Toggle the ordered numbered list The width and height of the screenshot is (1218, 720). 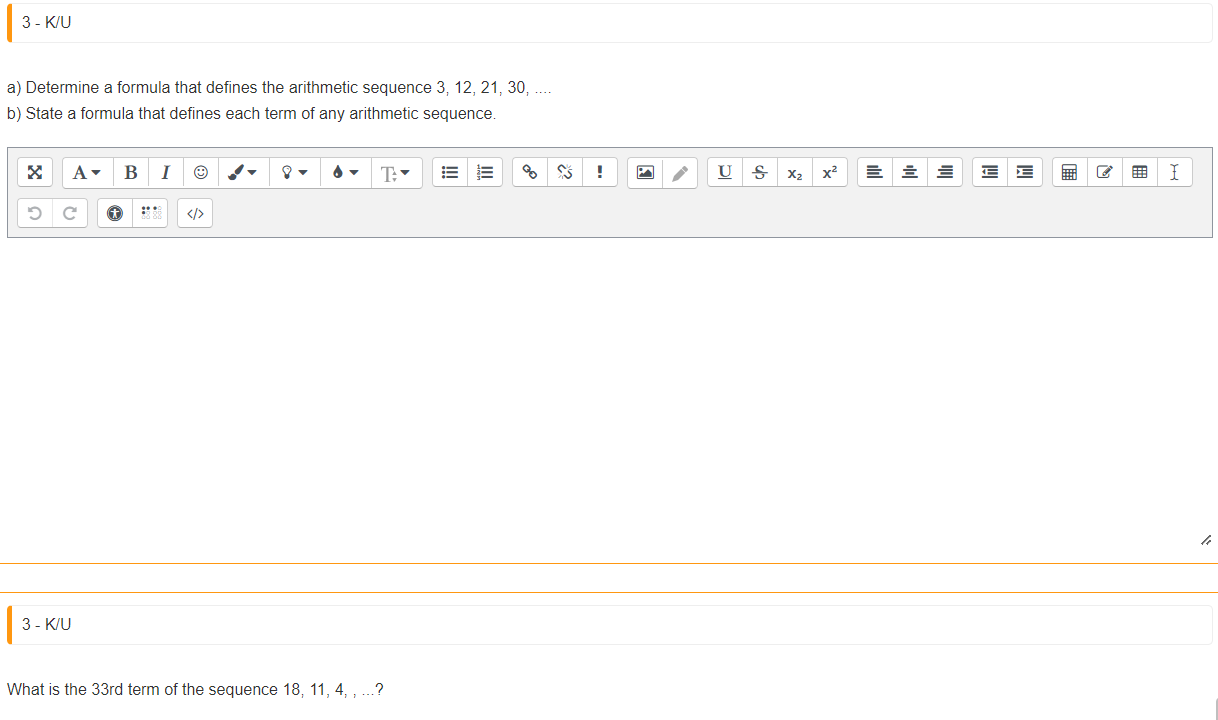[485, 172]
